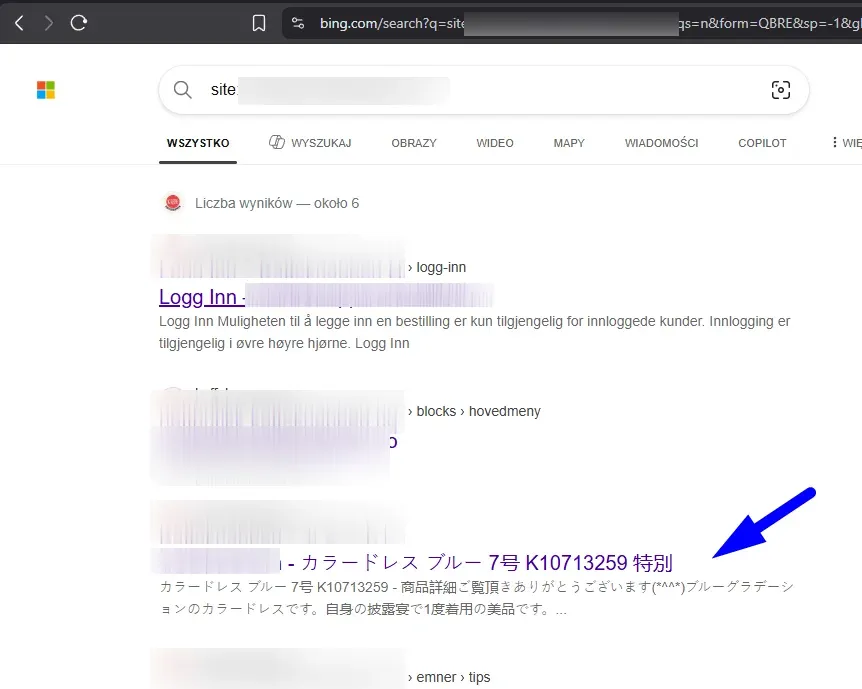This screenshot has width=862, height=689.
Task: Open site settings icon in address bar
Action: 298,23
